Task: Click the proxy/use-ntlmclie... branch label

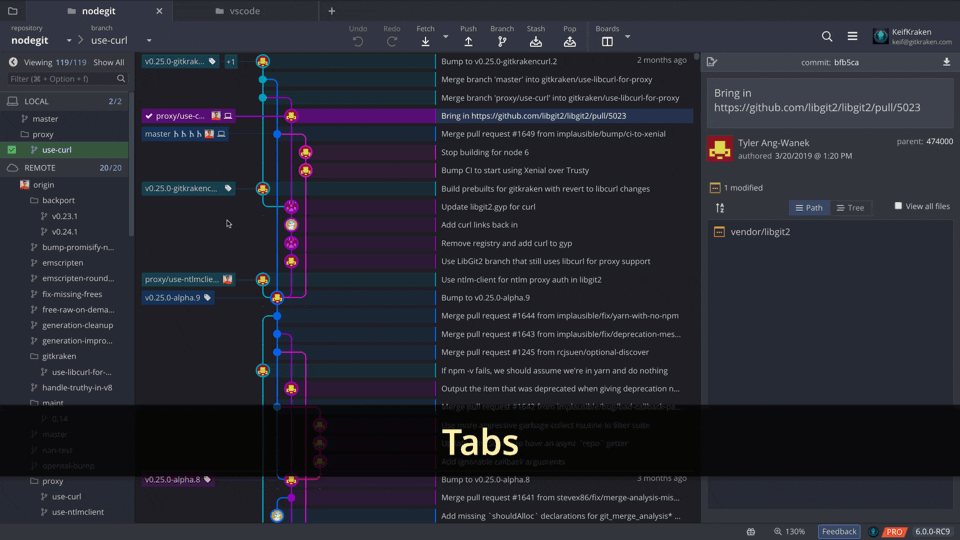Action: (188, 279)
